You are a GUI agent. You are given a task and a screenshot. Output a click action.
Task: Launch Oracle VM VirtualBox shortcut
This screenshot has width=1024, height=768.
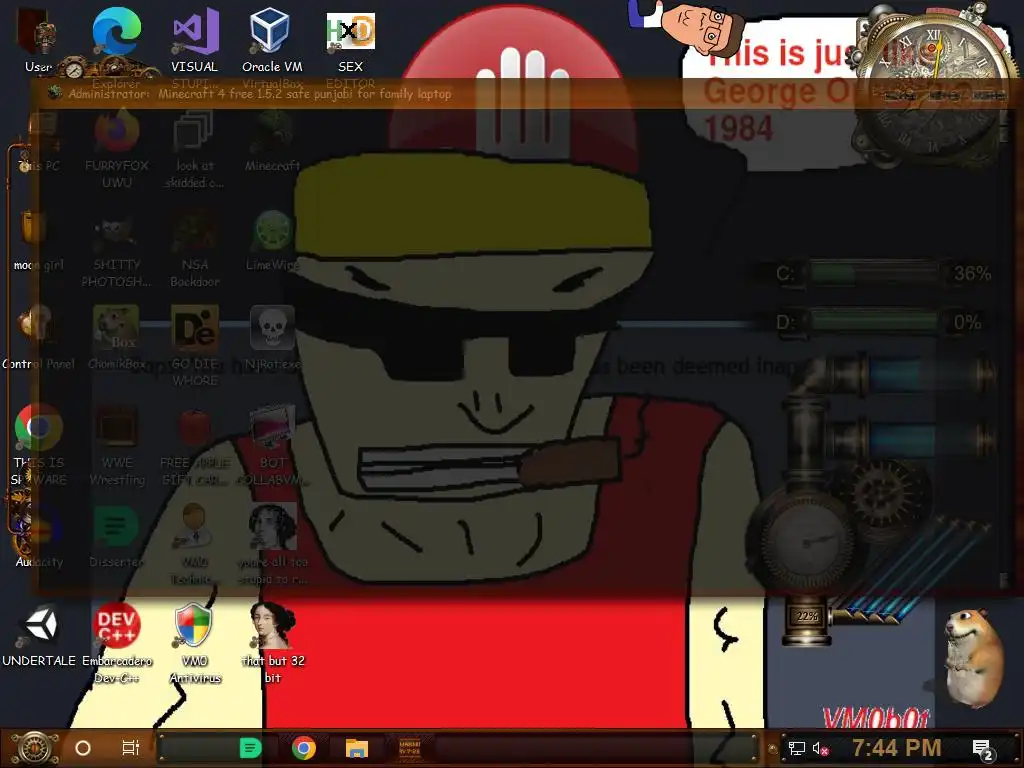(x=272, y=46)
